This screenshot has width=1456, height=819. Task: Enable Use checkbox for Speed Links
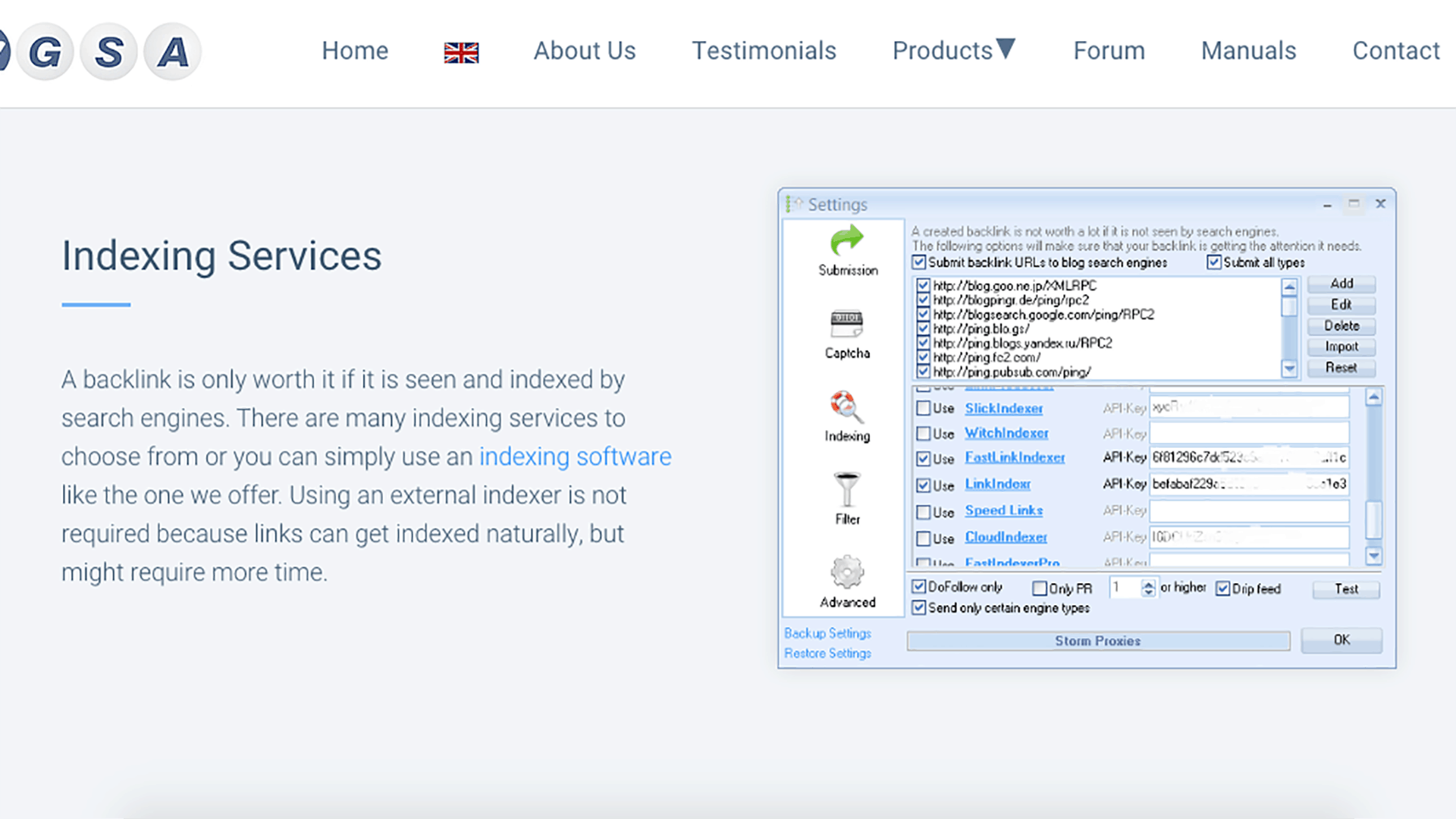pos(923,513)
